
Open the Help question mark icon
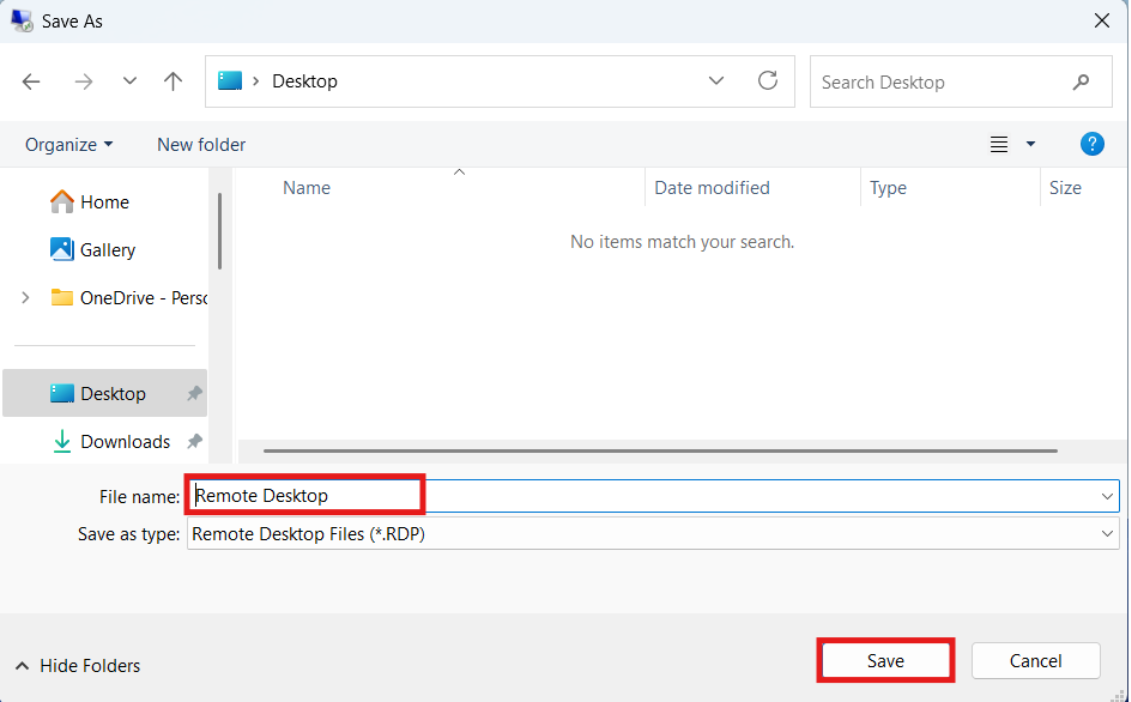[1092, 144]
